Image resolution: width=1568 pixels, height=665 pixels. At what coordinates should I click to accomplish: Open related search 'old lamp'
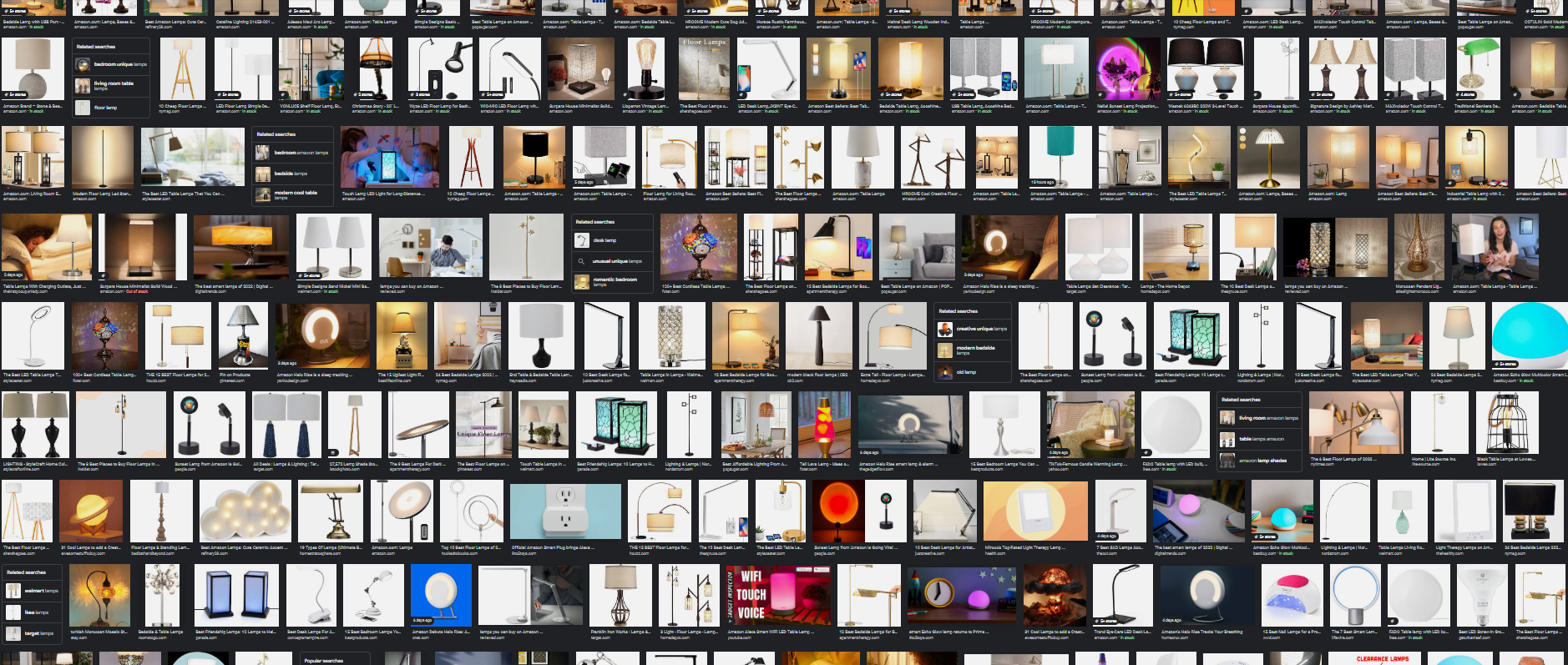[972, 372]
